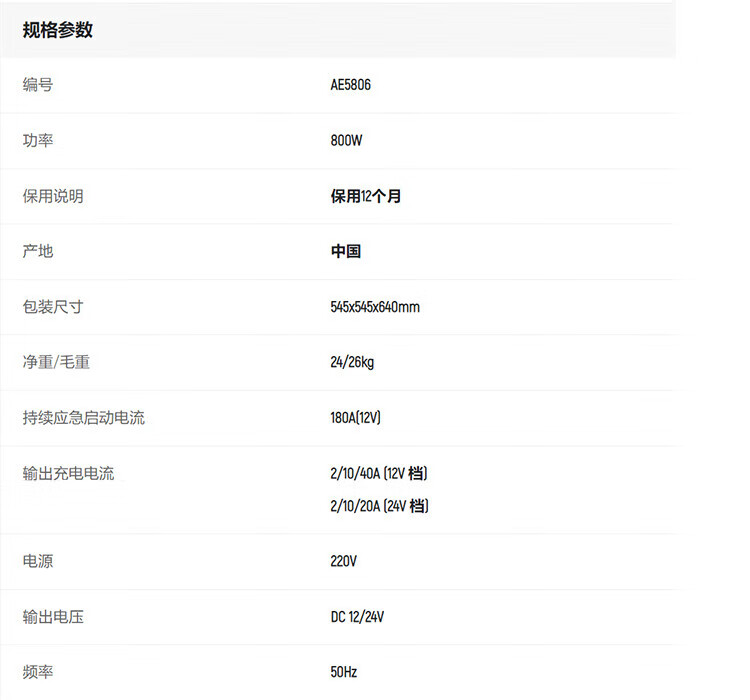Viewport: 750px width, 700px height.
Task: Select the 编号 label
Action: pyautogui.click(x=38, y=85)
